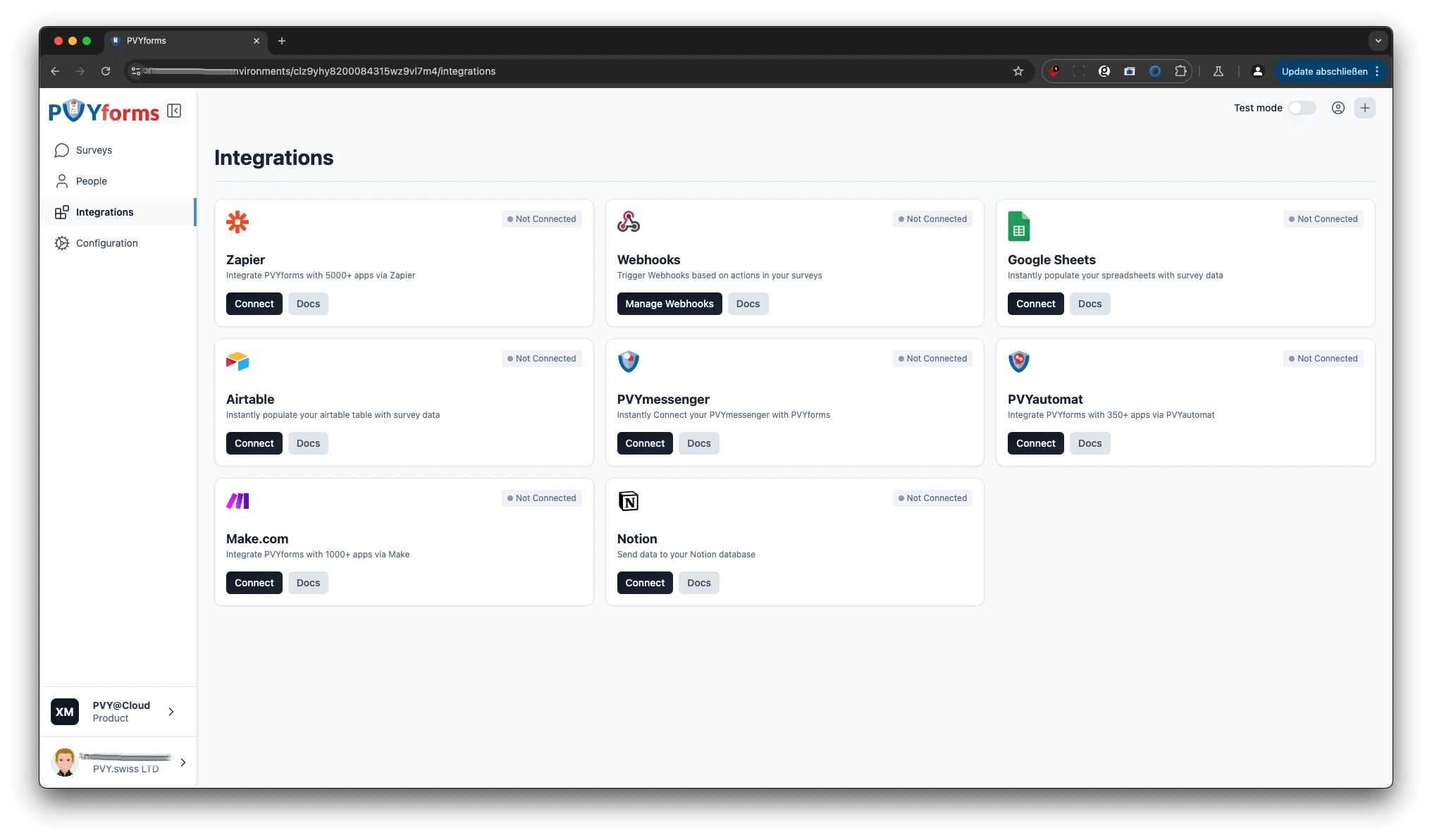Reload the page in the browser
This screenshot has height=840, width=1432.
106,71
